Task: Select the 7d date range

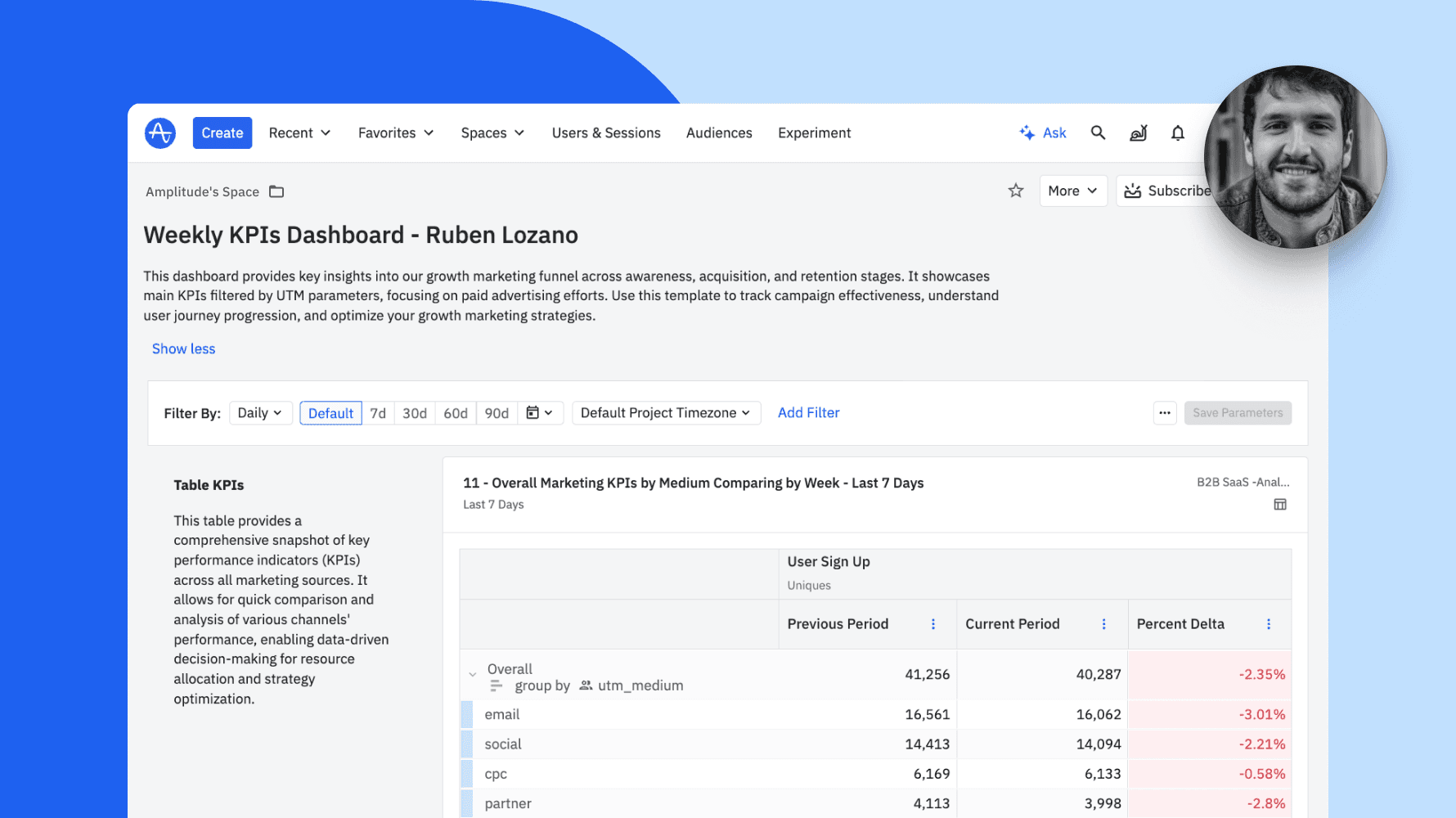Action: 378,413
